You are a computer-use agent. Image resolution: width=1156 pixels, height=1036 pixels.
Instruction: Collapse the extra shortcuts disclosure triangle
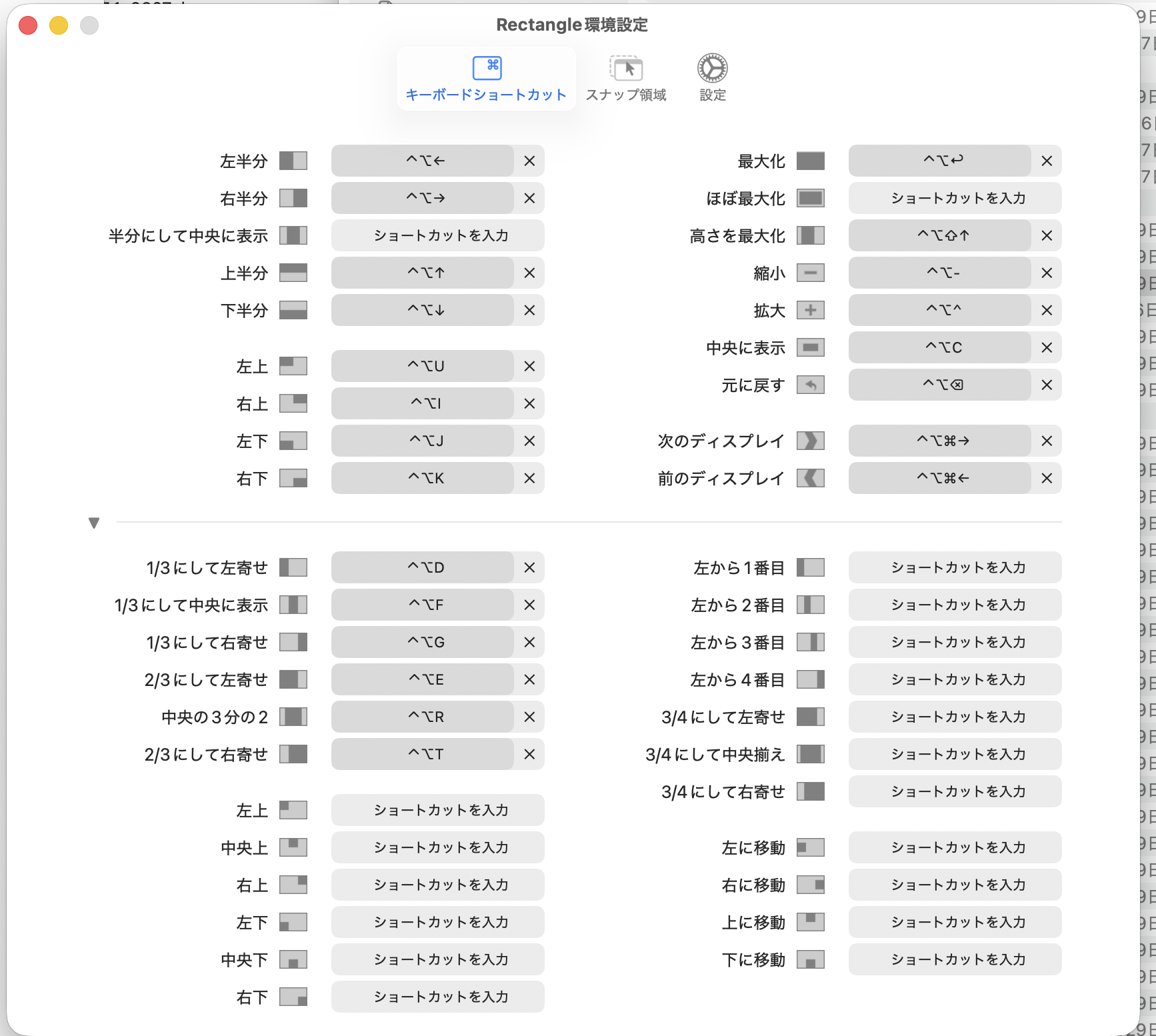click(94, 523)
